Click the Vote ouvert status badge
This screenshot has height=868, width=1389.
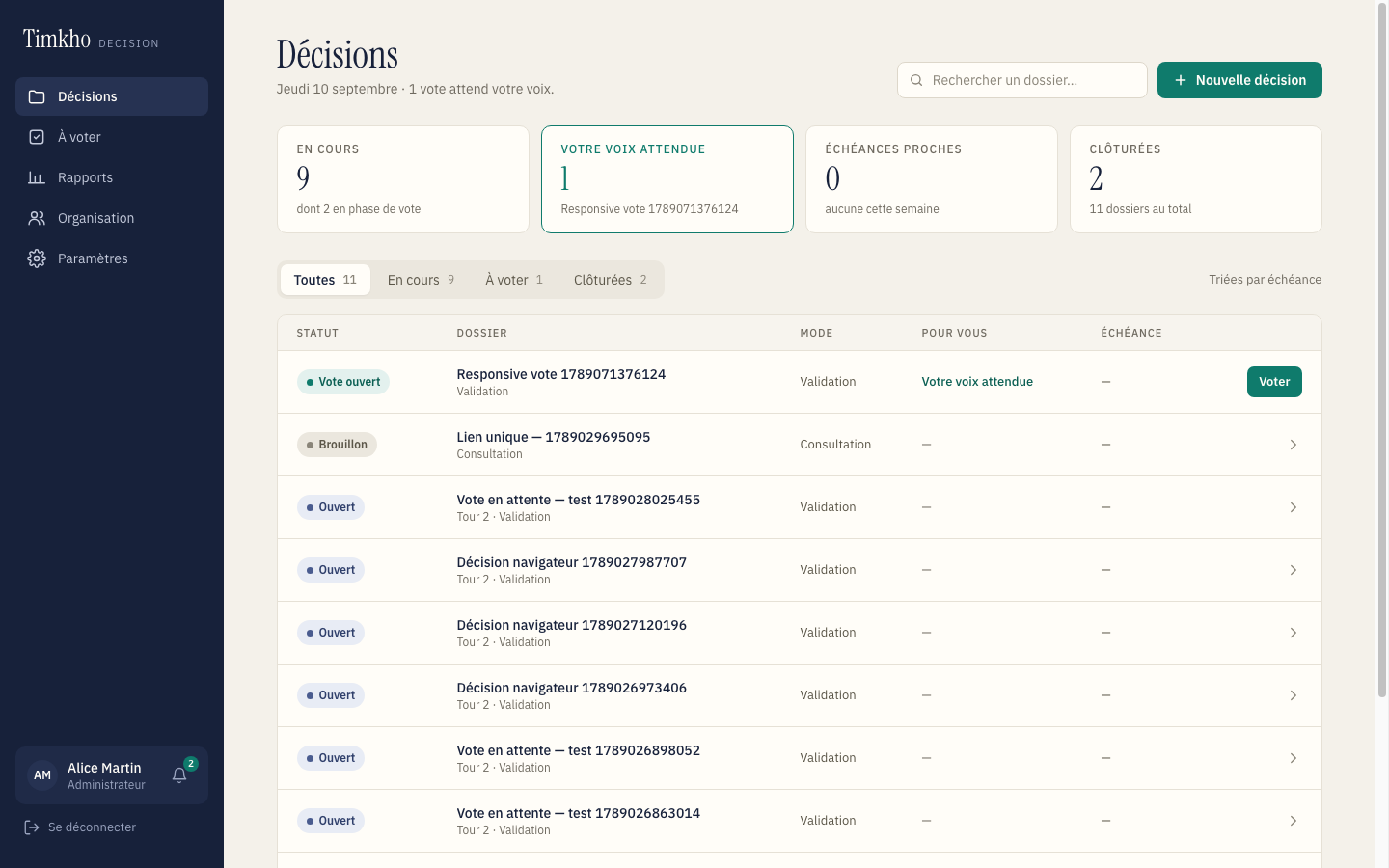pos(343,382)
